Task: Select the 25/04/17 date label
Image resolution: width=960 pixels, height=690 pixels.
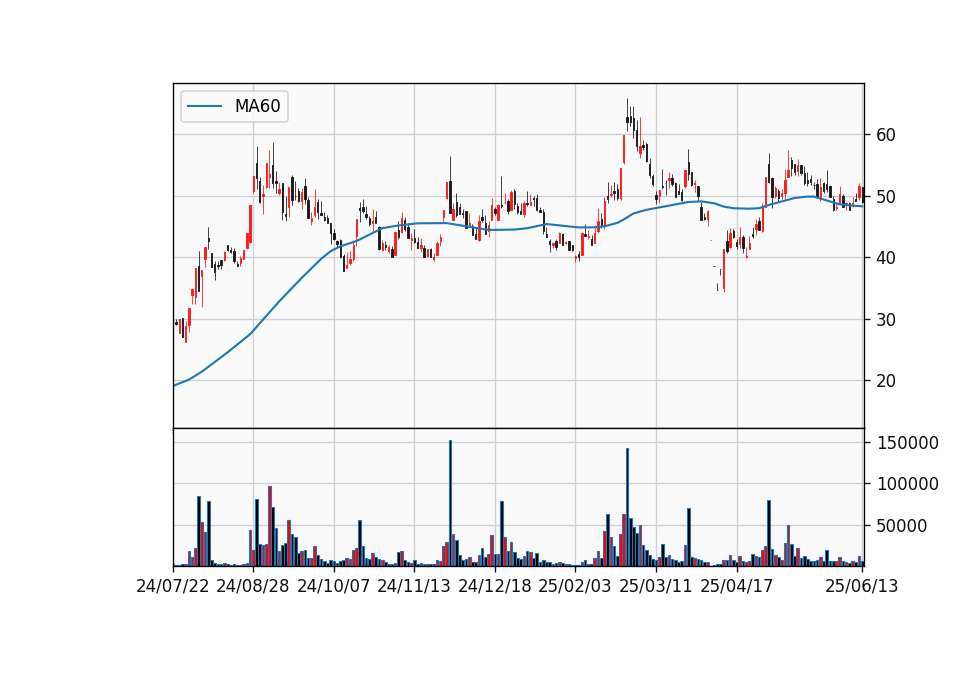Action: [x=737, y=586]
